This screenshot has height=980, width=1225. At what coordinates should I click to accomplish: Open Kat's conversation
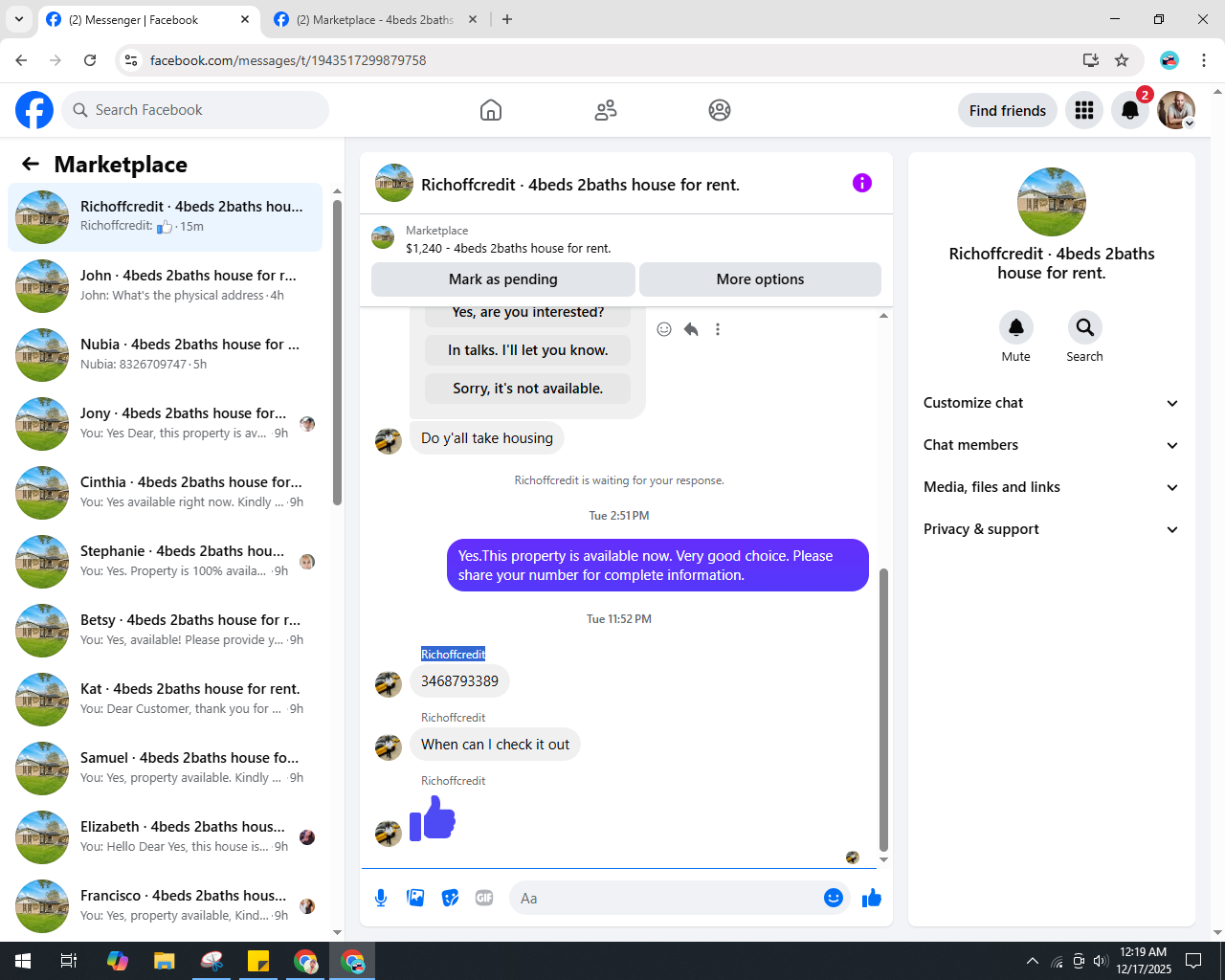click(x=165, y=700)
